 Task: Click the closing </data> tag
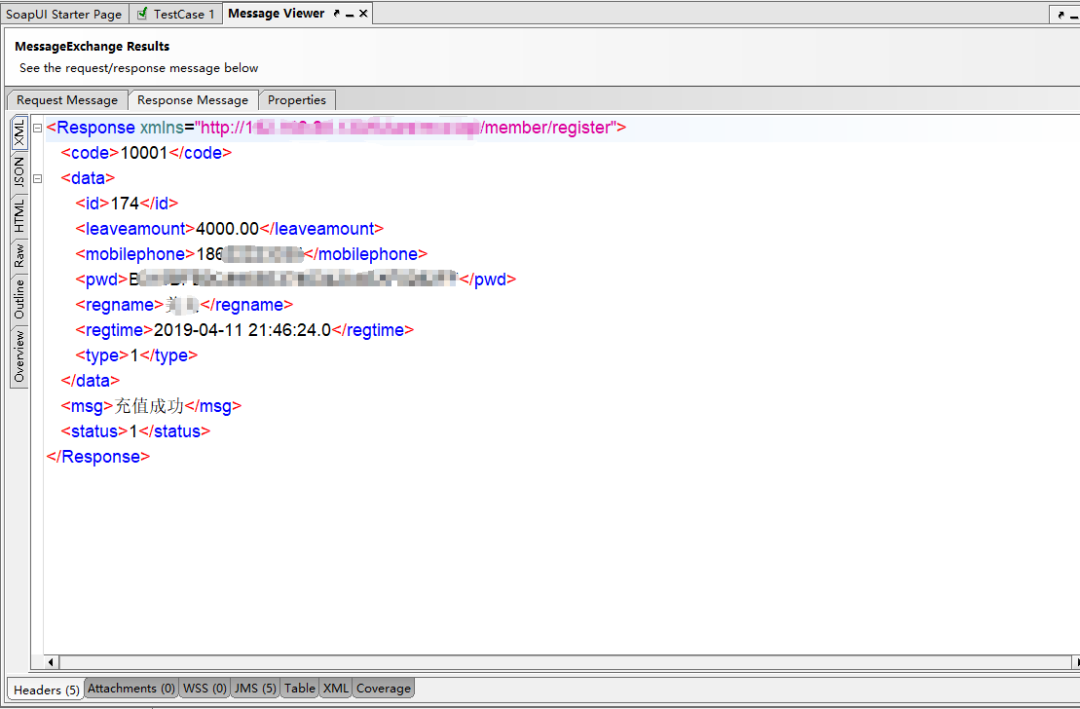coord(90,381)
